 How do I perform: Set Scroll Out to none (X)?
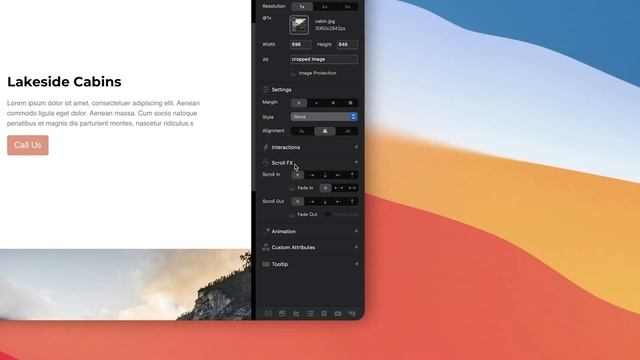(x=298, y=202)
